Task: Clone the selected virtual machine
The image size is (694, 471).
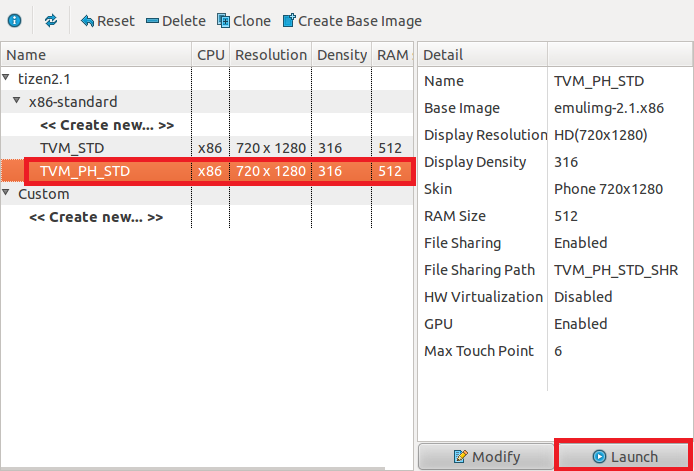Action: (x=244, y=21)
